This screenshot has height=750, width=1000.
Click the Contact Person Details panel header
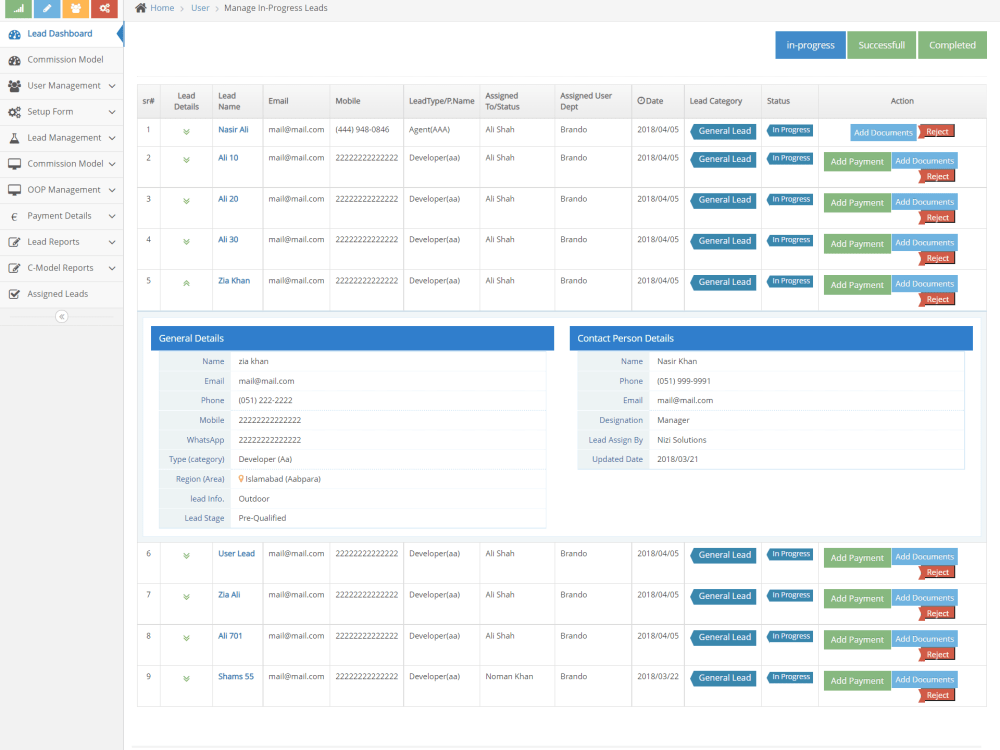(x=771, y=339)
